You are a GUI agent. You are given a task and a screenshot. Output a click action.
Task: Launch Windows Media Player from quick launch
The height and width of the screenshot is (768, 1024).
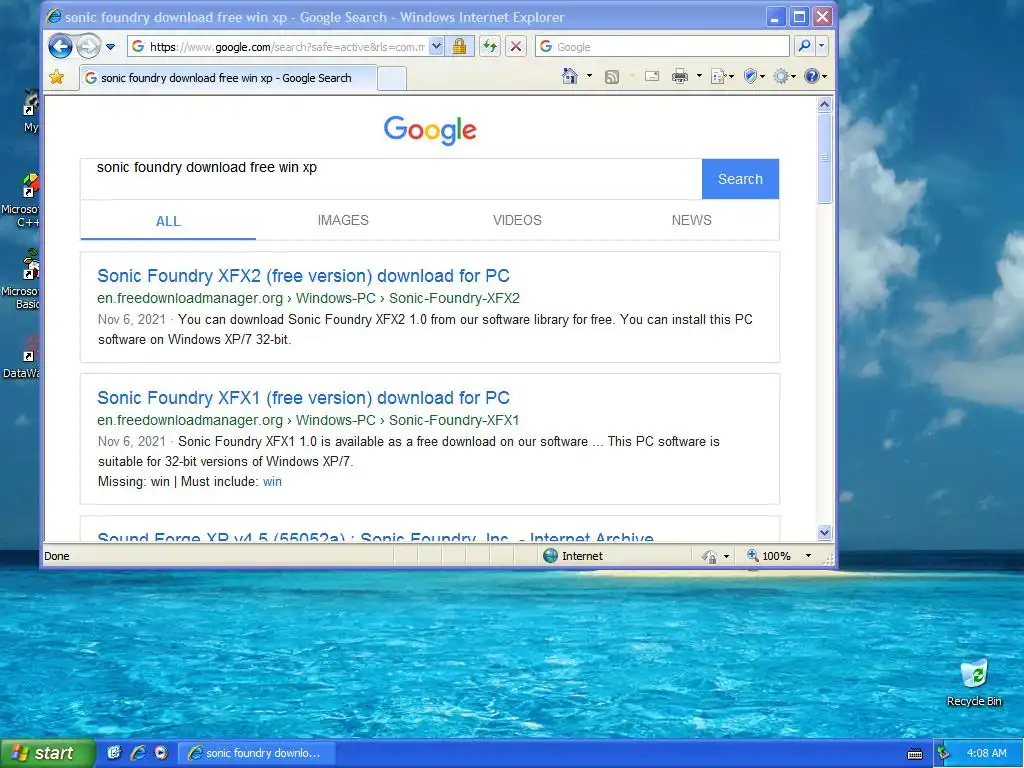click(x=161, y=753)
